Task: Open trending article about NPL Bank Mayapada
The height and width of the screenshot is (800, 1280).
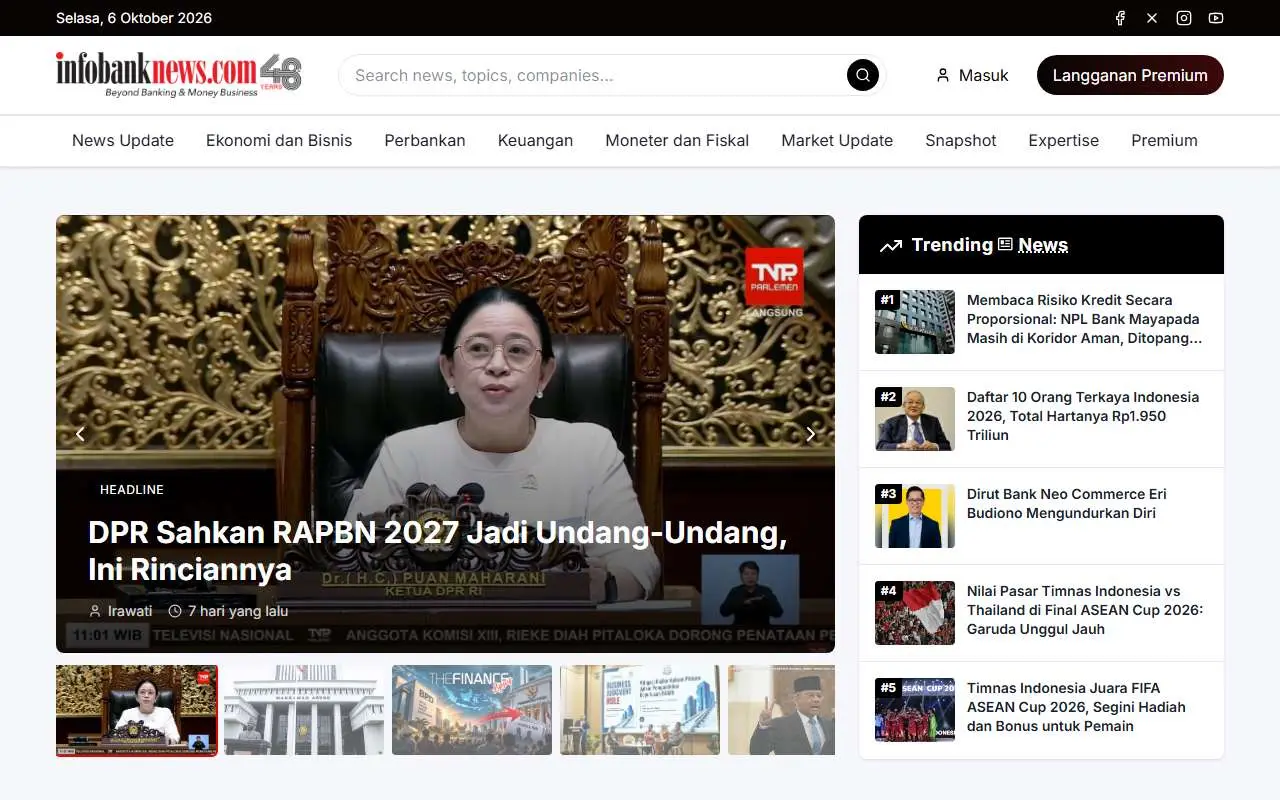Action: click(x=1086, y=319)
